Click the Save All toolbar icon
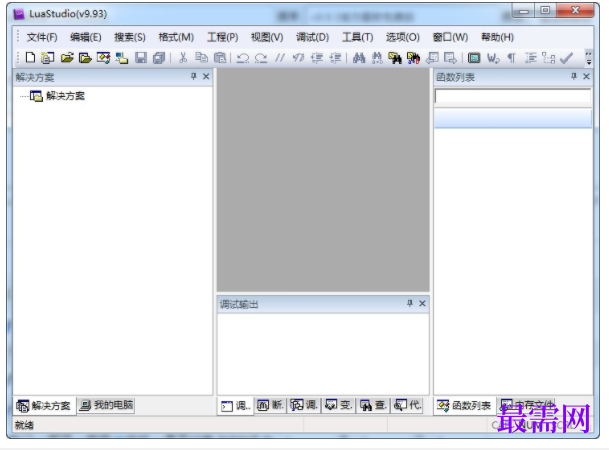 click(159, 58)
